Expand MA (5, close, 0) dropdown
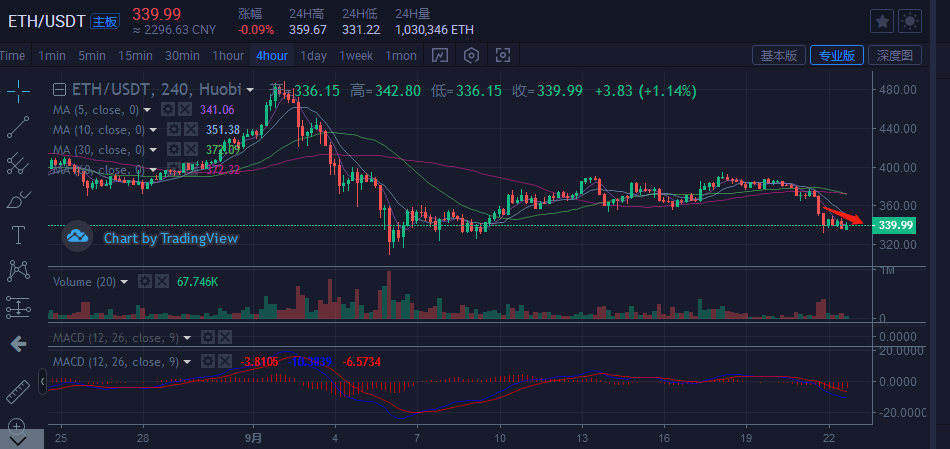 [x=147, y=110]
